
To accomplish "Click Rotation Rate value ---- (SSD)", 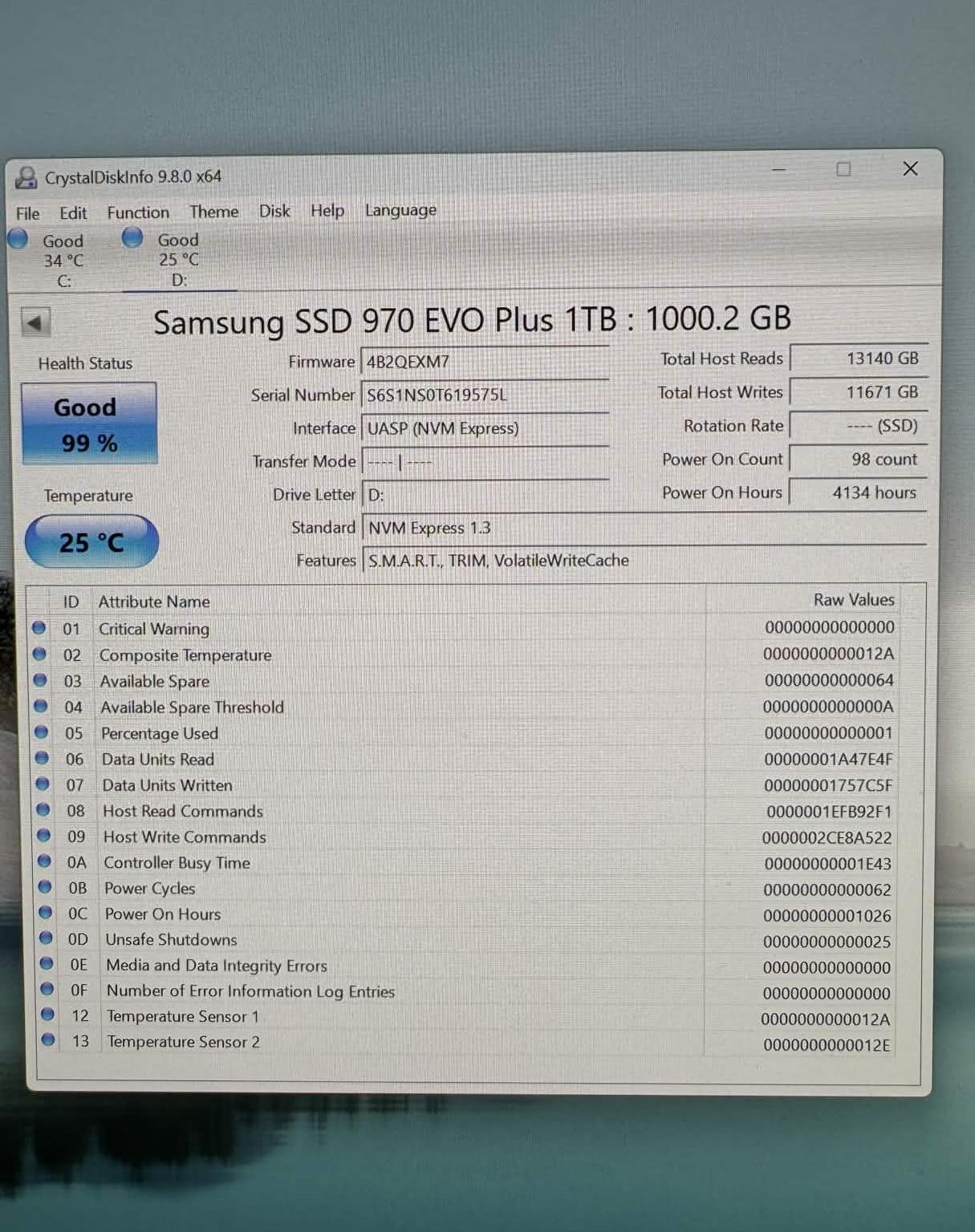I will point(859,426).
